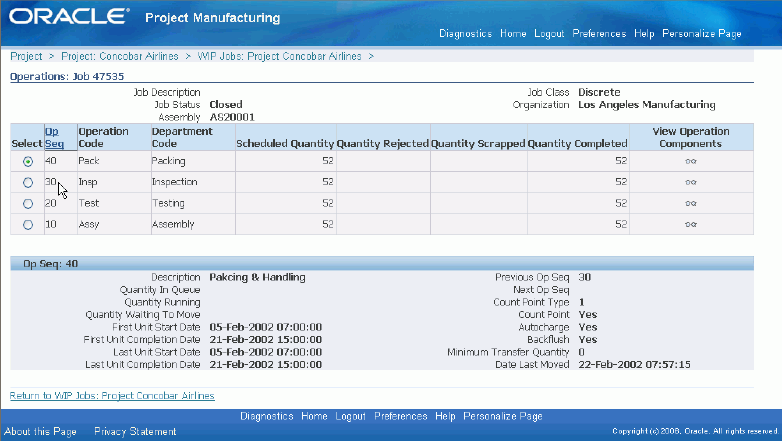Image resolution: width=782 pixels, height=441 pixels.
Task: Click Logout in footer
Action: click(x=350, y=416)
